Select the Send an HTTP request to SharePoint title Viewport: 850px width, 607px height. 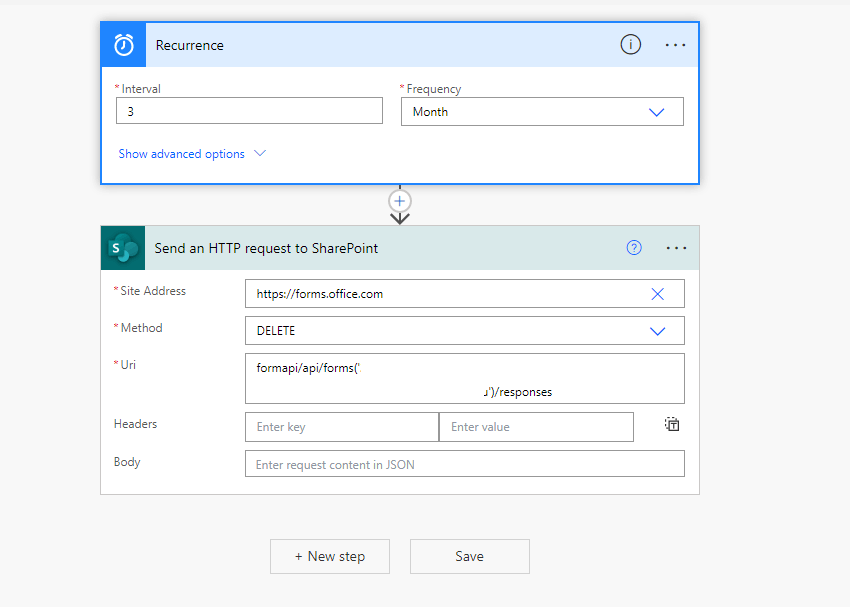[x=266, y=248]
